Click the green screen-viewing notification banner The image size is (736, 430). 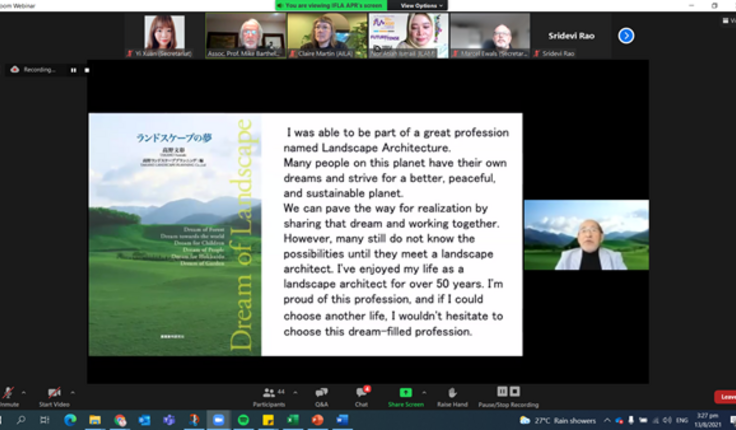tap(331, 6)
